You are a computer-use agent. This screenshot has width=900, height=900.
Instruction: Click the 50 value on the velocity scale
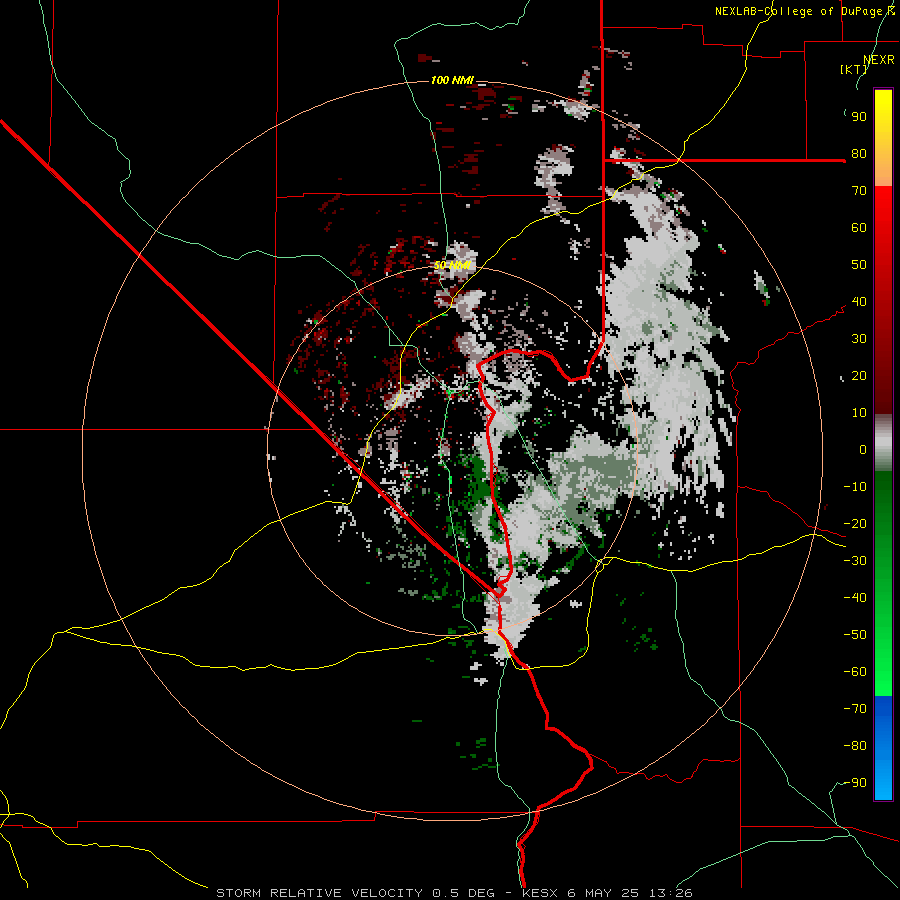[859, 265]
